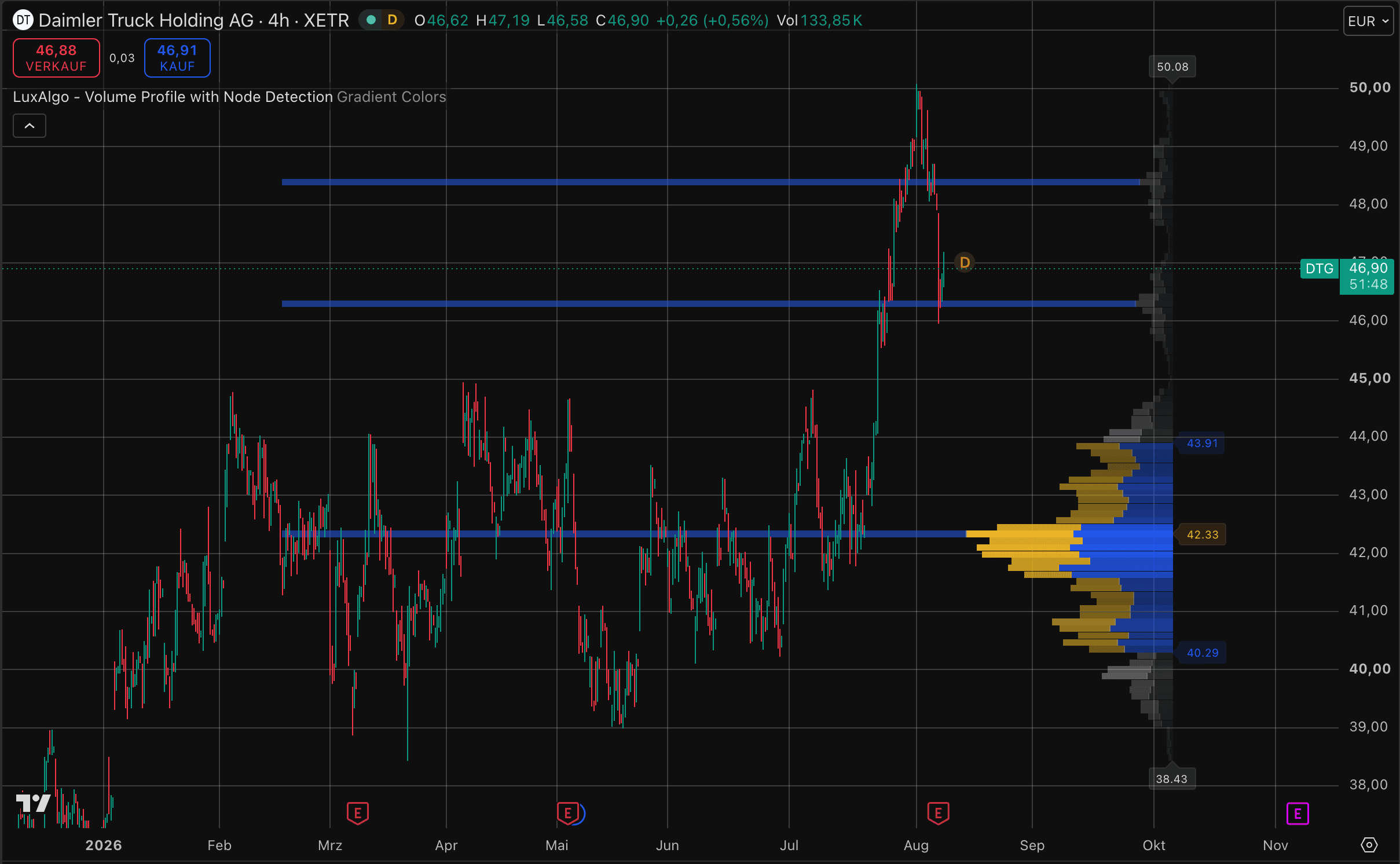Click the 48,00 price axis label
Viewport: 1400px width, 864px height.
point(1369,204)
